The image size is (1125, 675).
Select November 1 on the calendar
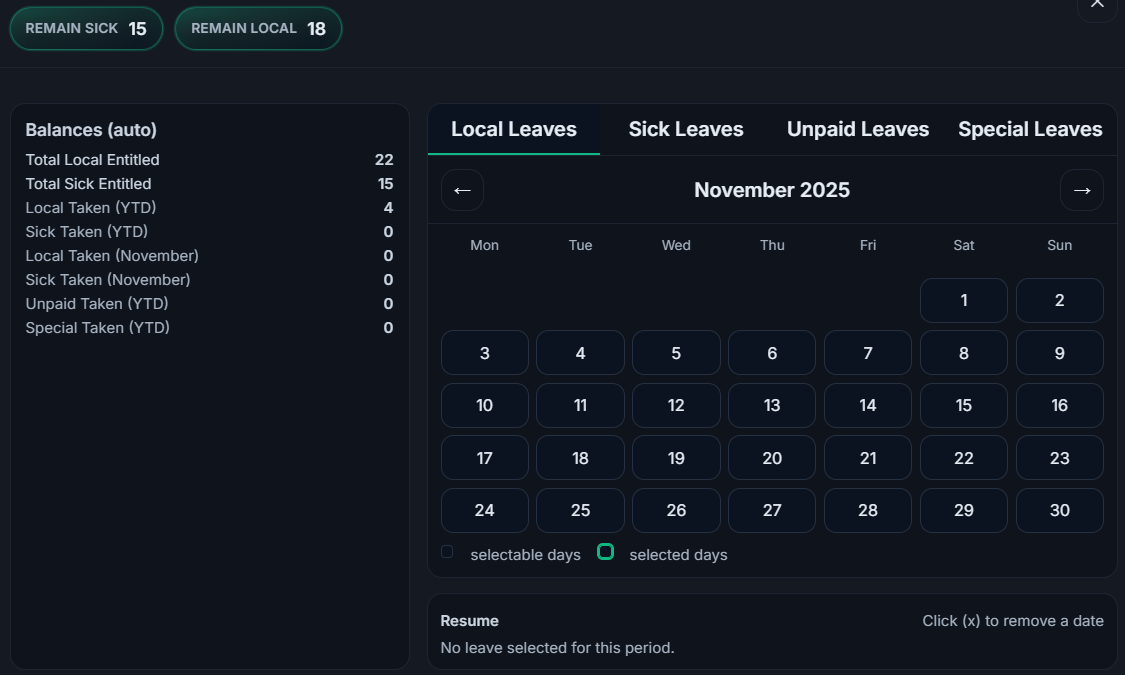click(963, 300)
